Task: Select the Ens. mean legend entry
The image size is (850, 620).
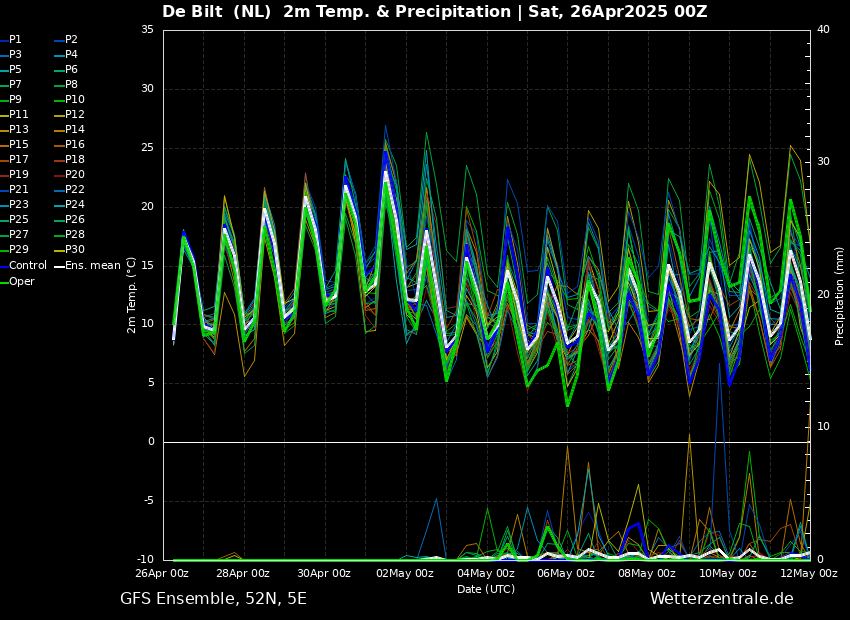Action: [x=88, y=266]
